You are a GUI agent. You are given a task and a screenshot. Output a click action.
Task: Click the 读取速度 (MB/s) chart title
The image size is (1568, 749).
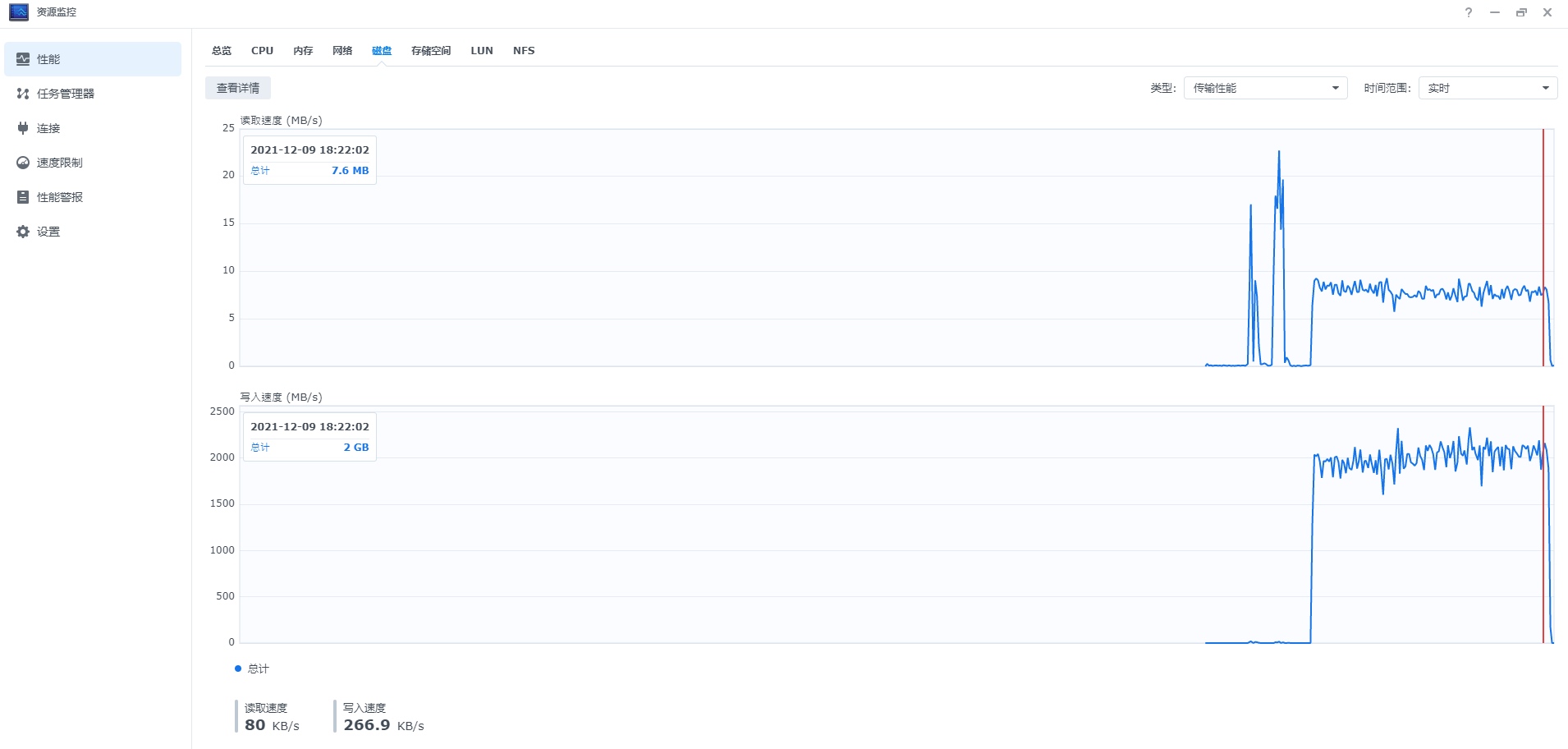(x=281, y=120)
